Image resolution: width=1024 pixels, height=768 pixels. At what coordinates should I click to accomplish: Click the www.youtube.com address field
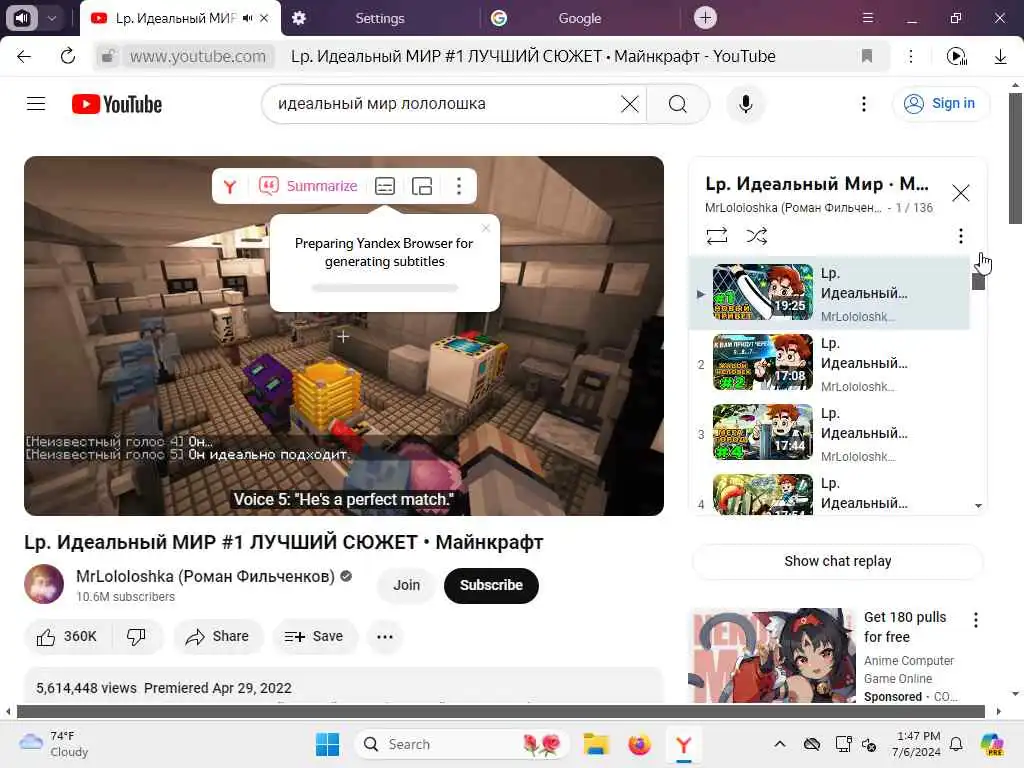[198, 56]
